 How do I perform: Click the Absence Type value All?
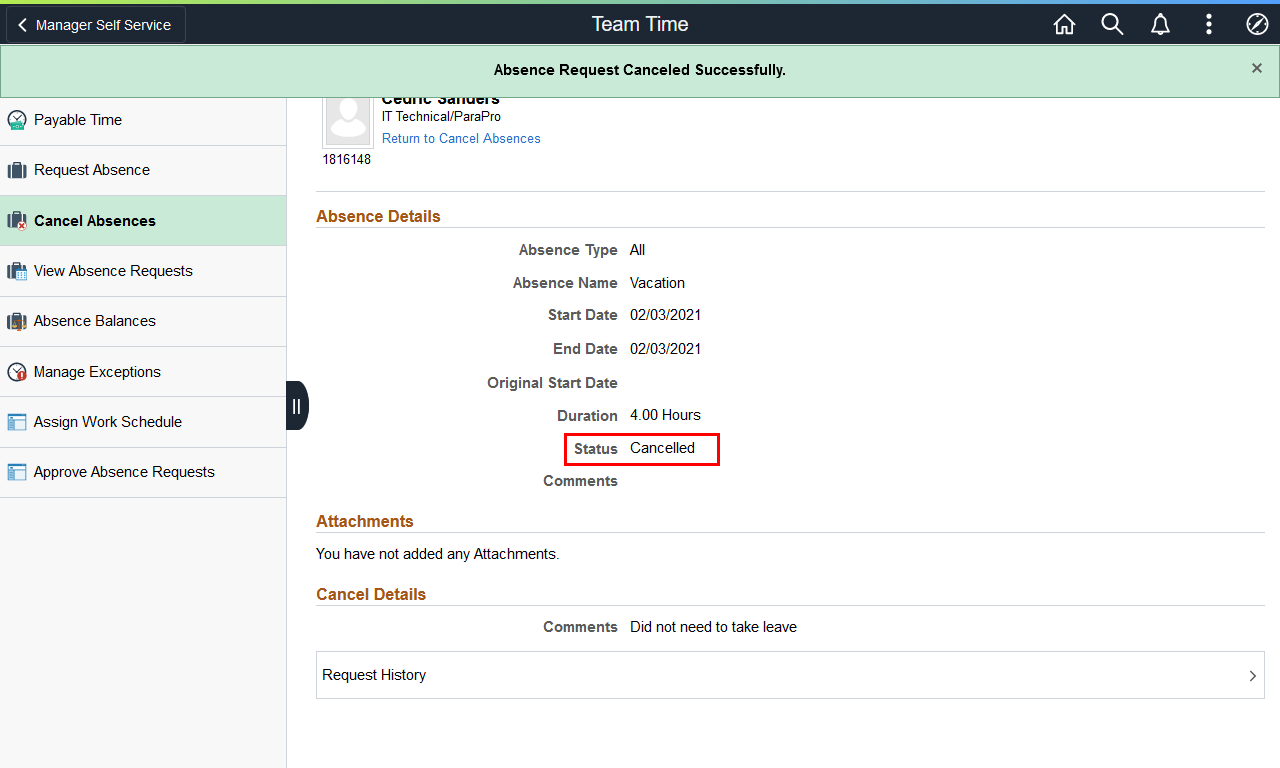click(x=637, y=250)
